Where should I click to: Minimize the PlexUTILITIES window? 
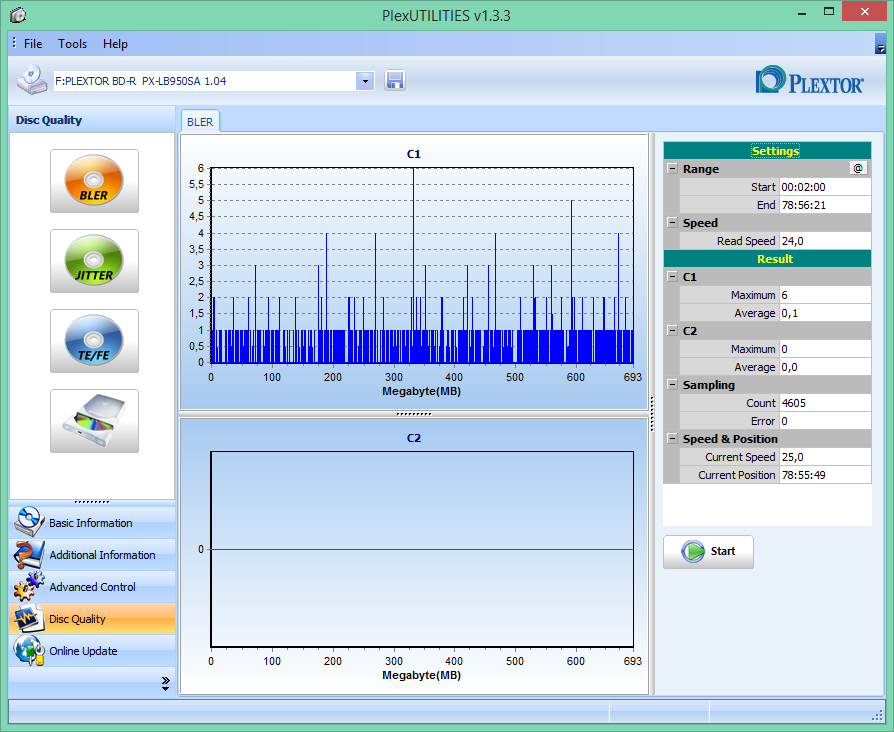click(x=802, y=13)
